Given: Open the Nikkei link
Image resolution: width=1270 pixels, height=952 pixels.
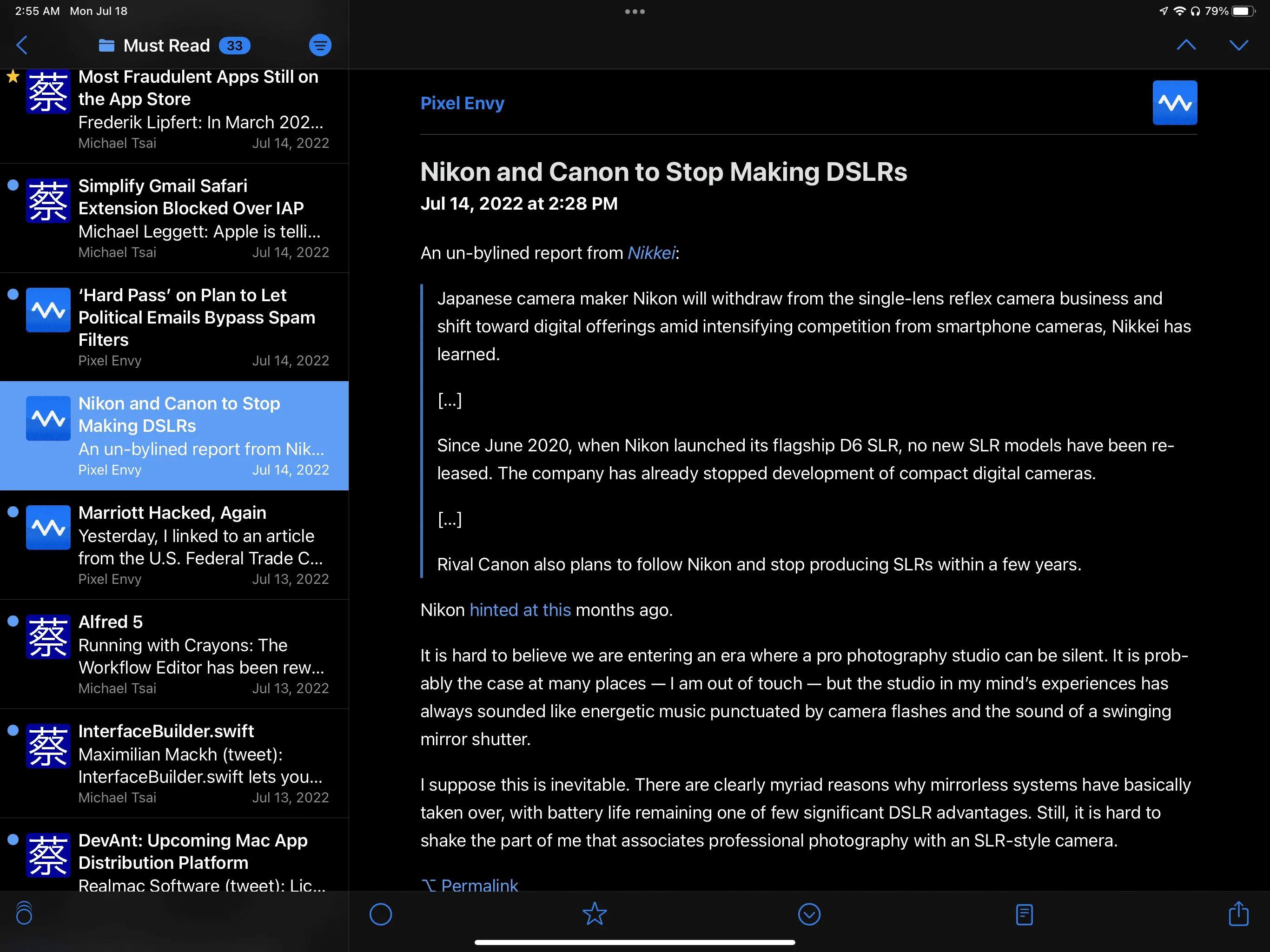Looking at the screenshot, I should coord(652,252).
